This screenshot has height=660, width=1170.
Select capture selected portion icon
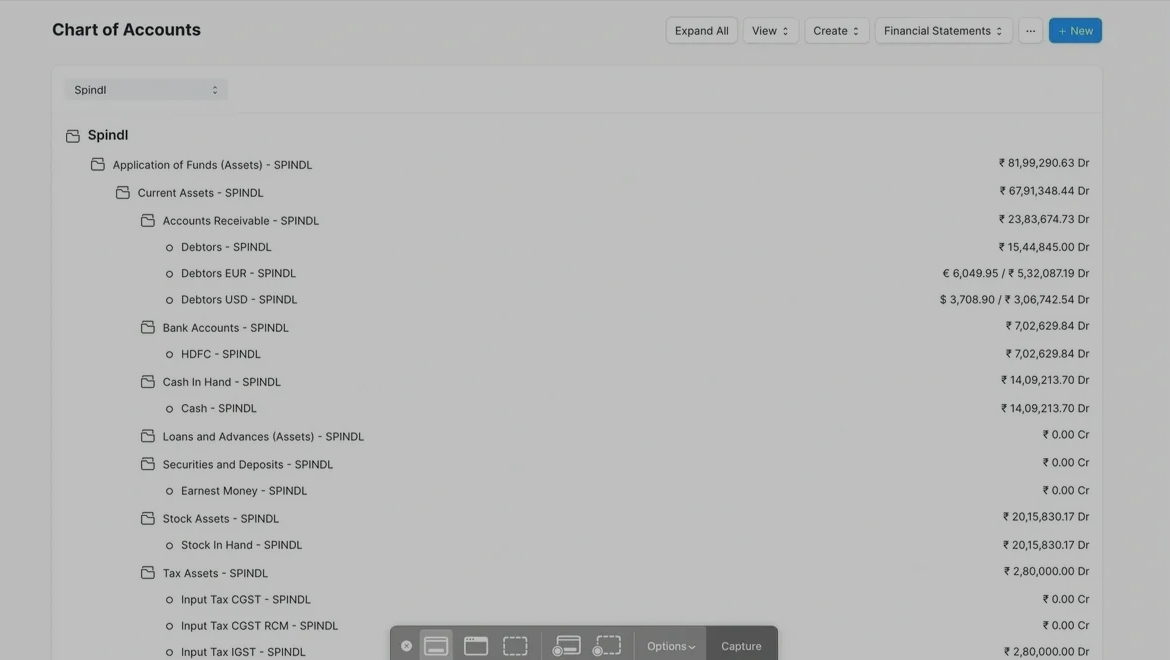(x=515, y=646)
